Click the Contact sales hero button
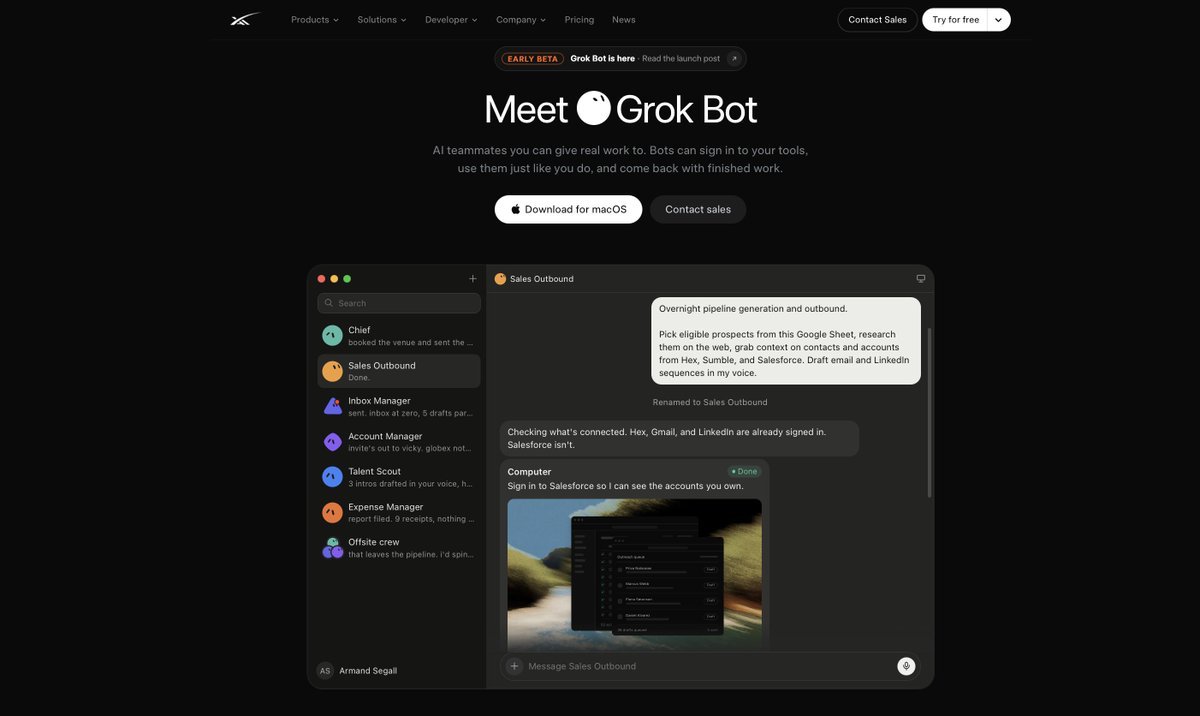This screenshot has width=1200, height=716. pyautogui.click(x=698, y=209)
